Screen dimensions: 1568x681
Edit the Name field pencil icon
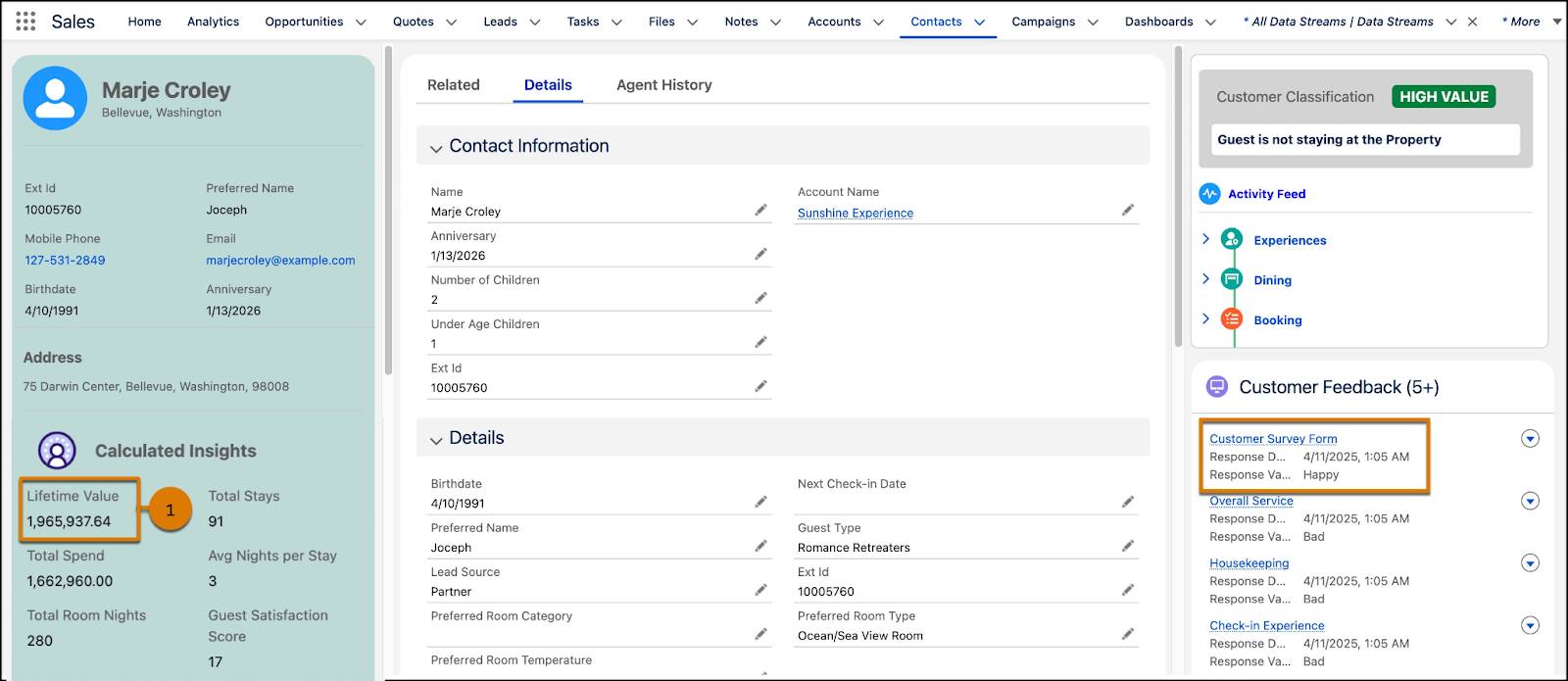(x=760, y=210)
